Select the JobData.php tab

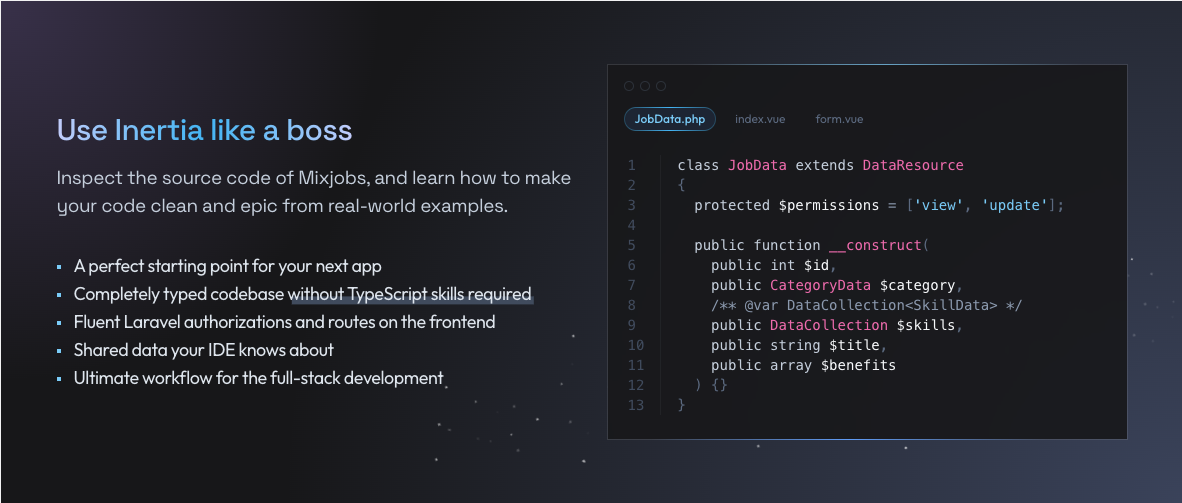[669, 119]
